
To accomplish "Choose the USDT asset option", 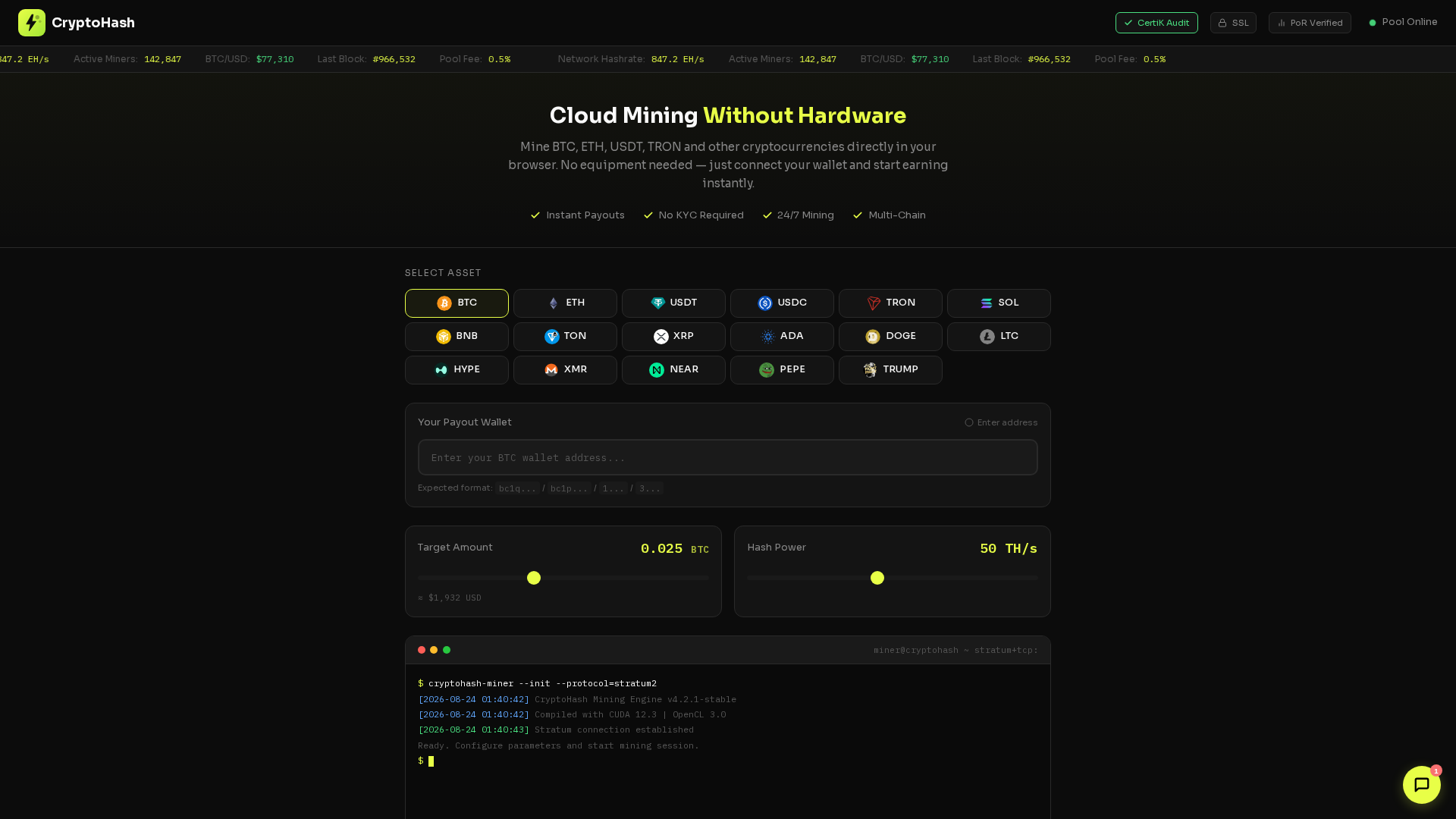I will click(x=673, y=303).
